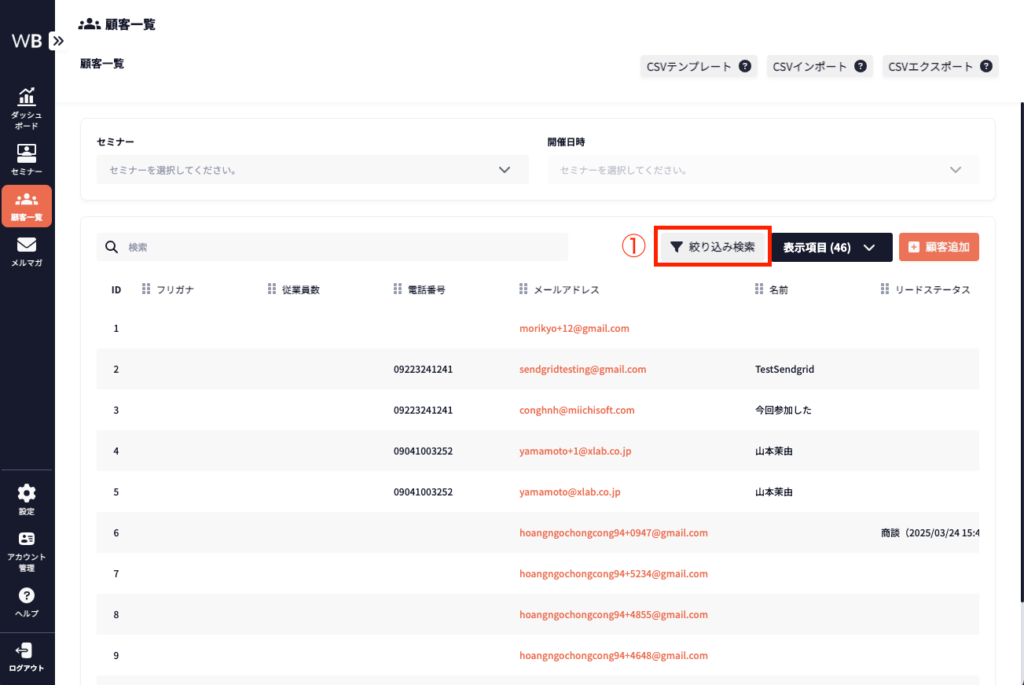
Task: Click the 顧客追加 button
Action: [x=938, y=247]
